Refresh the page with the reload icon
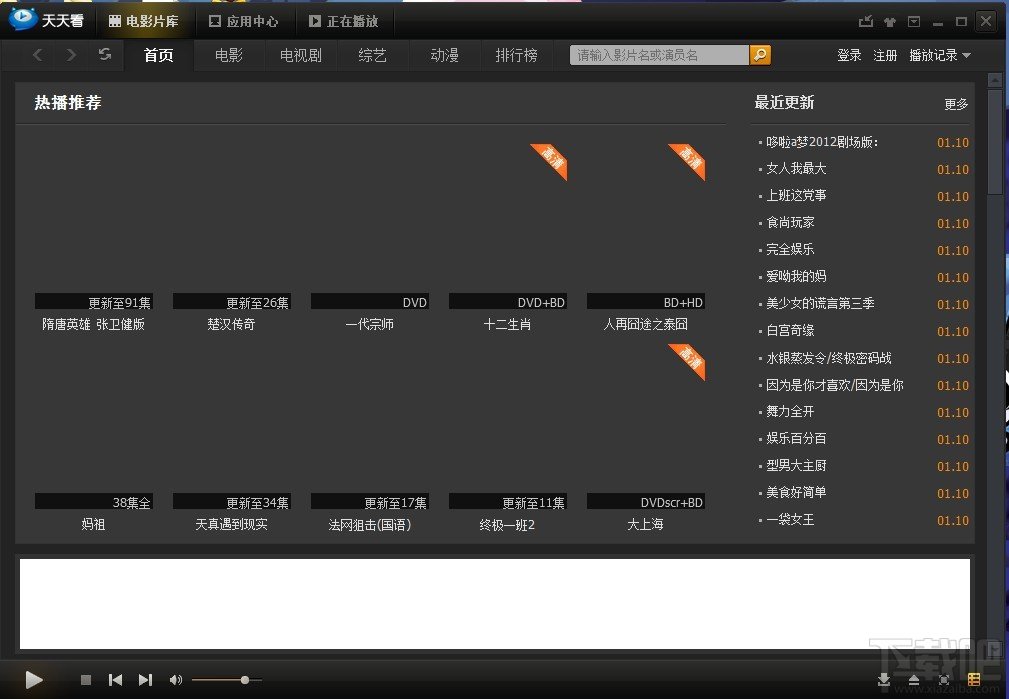This screenshot has height=699, width=1009. click(x=105, y=55)
